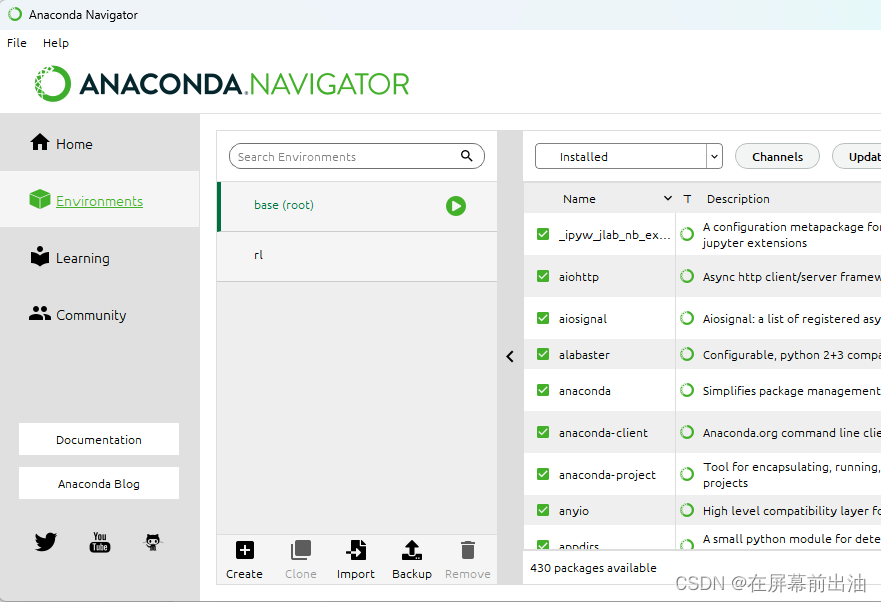The width and height of the screenshot is (881, 602).
Task: Click the Name column sort arrow
Action: (x=667, y=198)
